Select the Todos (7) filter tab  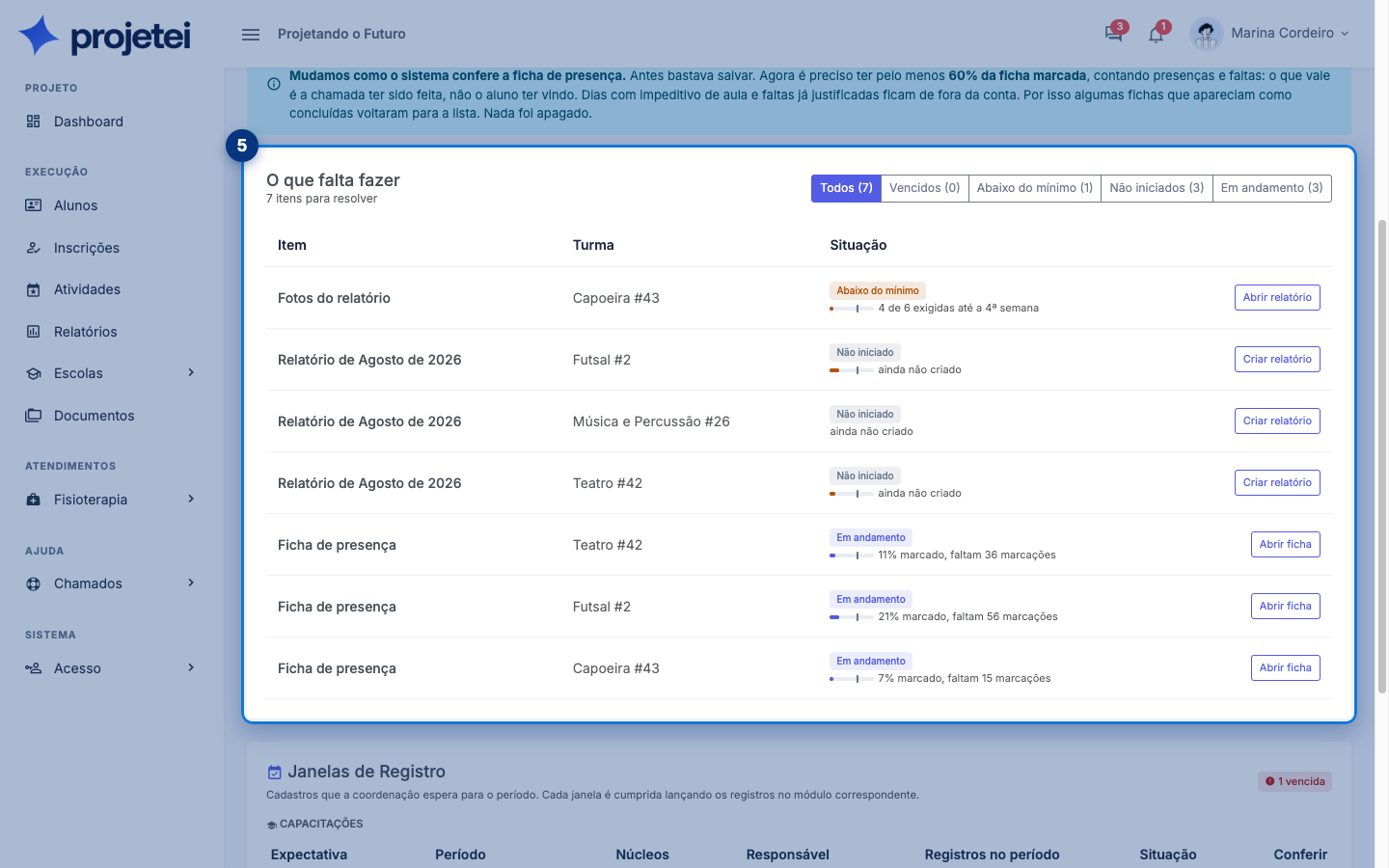(846, 188)
